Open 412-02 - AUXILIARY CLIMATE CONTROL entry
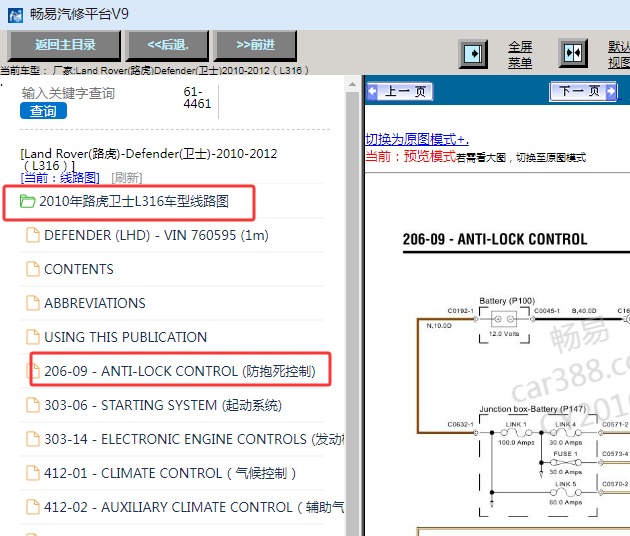The width and height of the screenshot is (630, 536). click(194, 507)
